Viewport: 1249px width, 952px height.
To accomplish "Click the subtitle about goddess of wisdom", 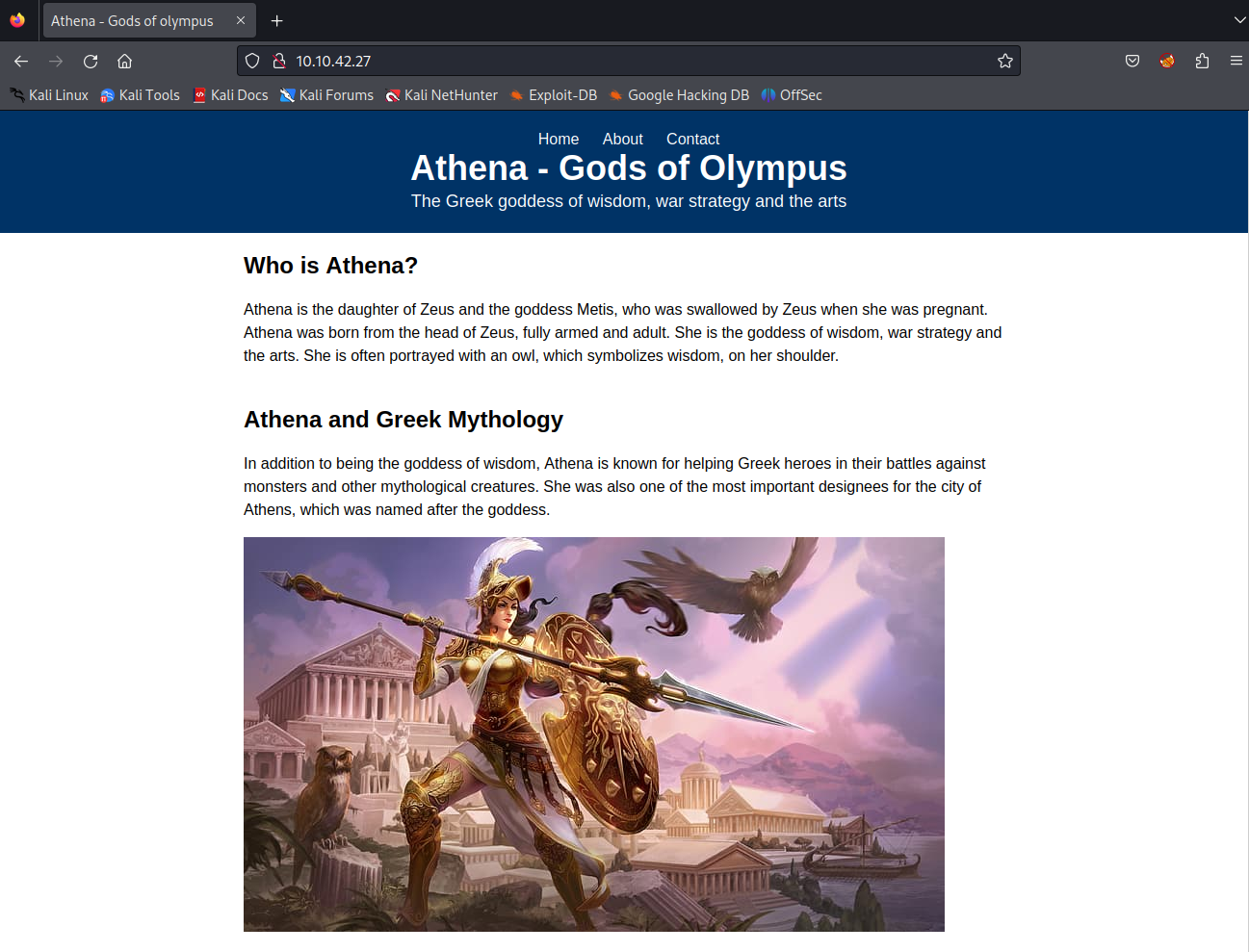I will (629, 201).
